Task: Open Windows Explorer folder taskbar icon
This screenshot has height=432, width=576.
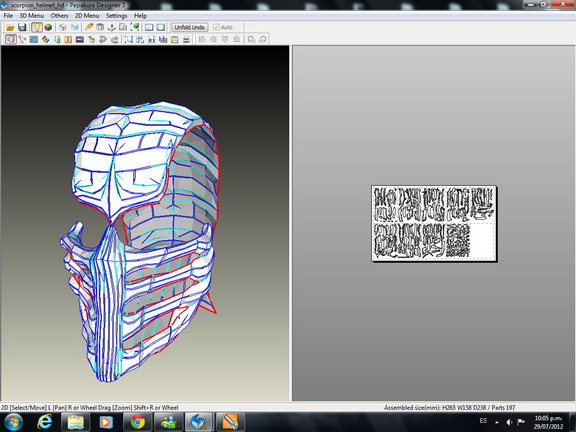Action: tap(75, 422)
